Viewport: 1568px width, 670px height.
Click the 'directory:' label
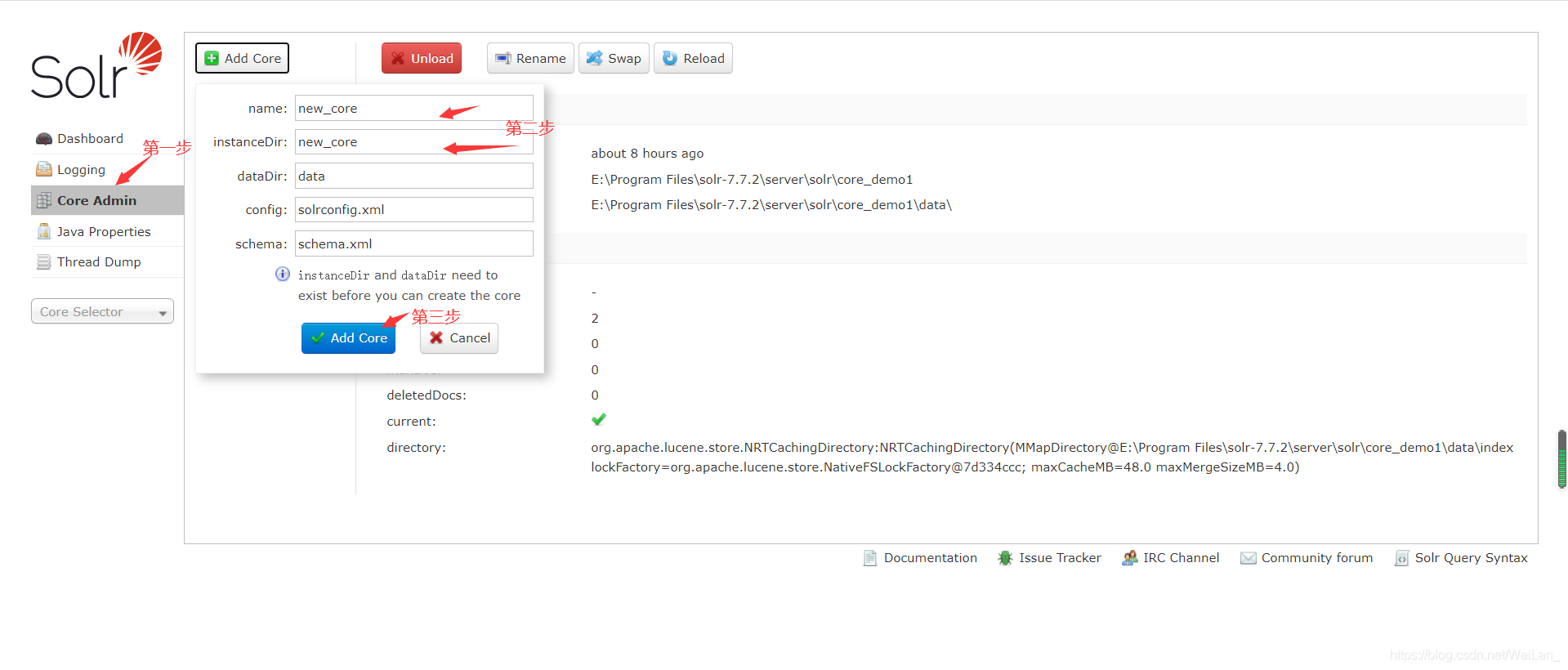pyautogui.click(x=416, y=448)
